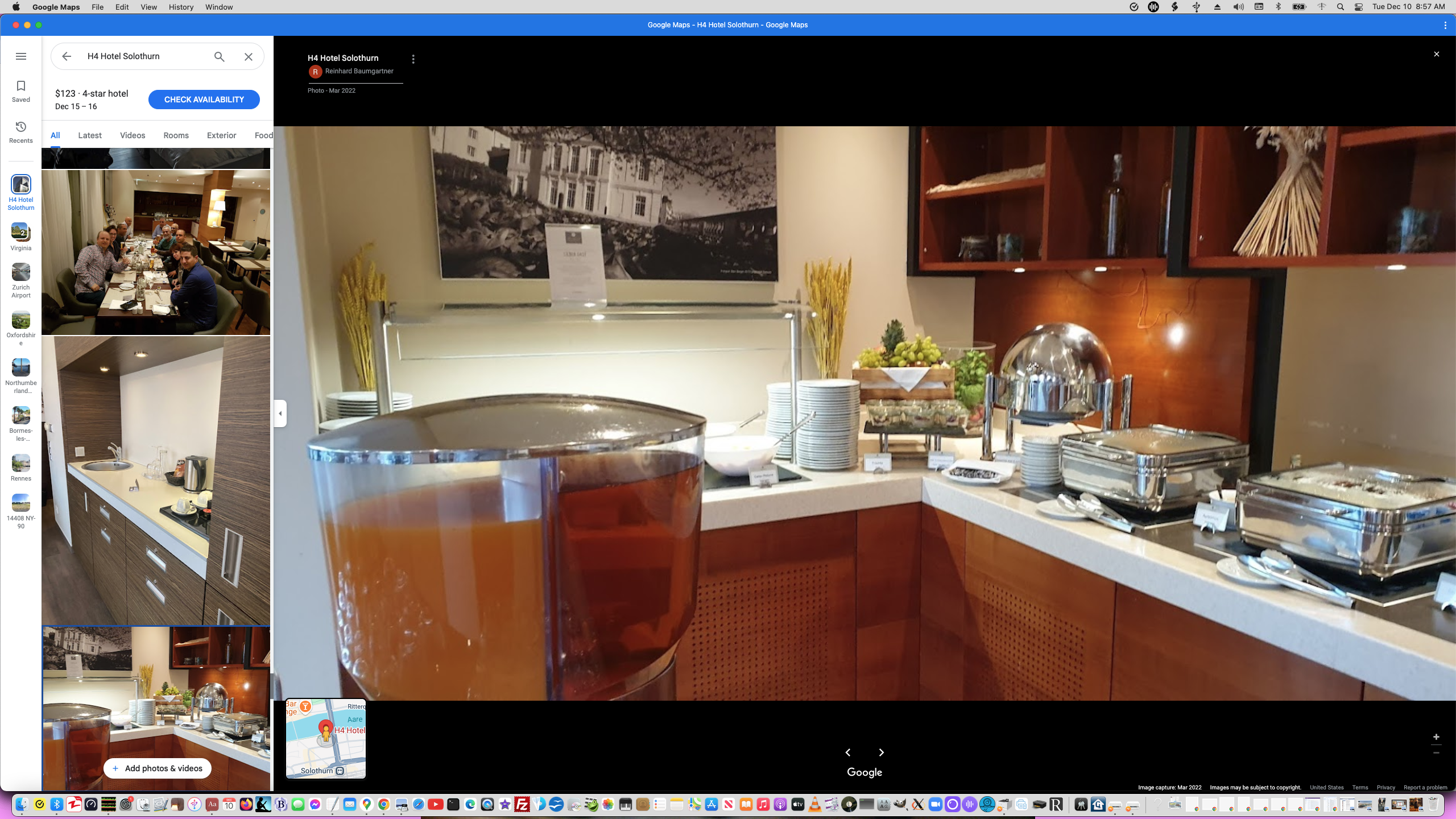Viewport: 1456px width, 819px height.
Task: Clear search with the X icon
Action: pyautogui.click(x=249, y=56)
